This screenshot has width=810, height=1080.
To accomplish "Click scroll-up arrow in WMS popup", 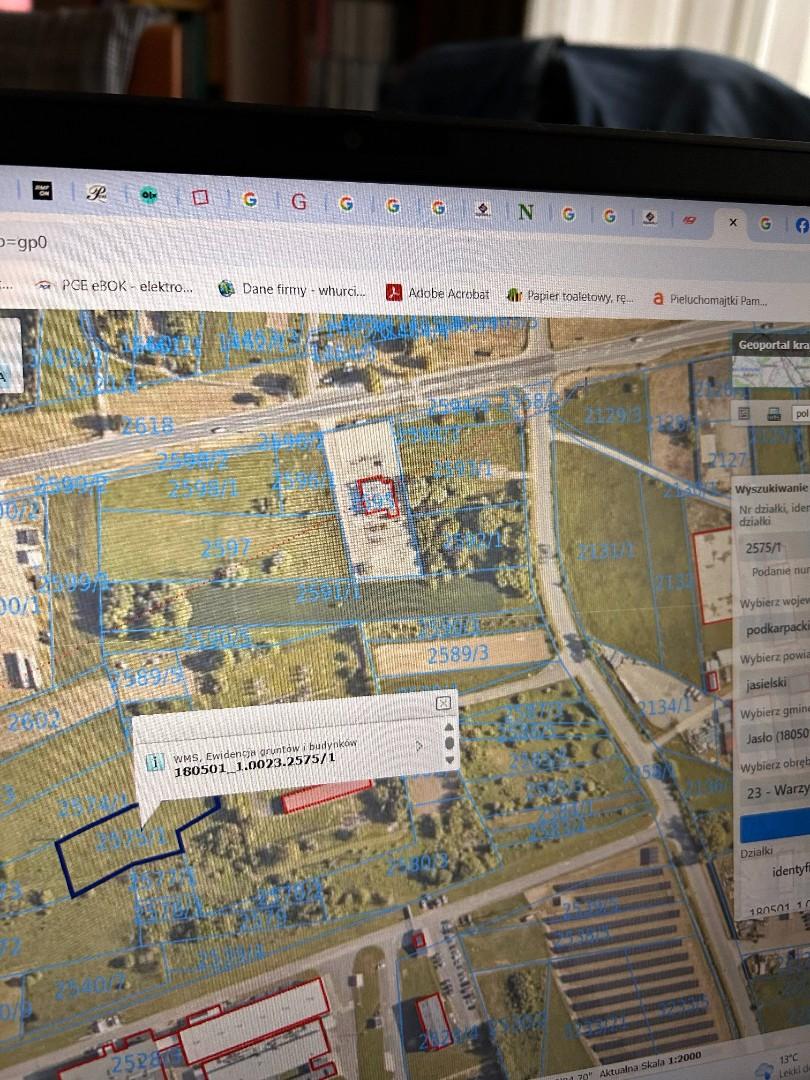I will click(449, 727).
